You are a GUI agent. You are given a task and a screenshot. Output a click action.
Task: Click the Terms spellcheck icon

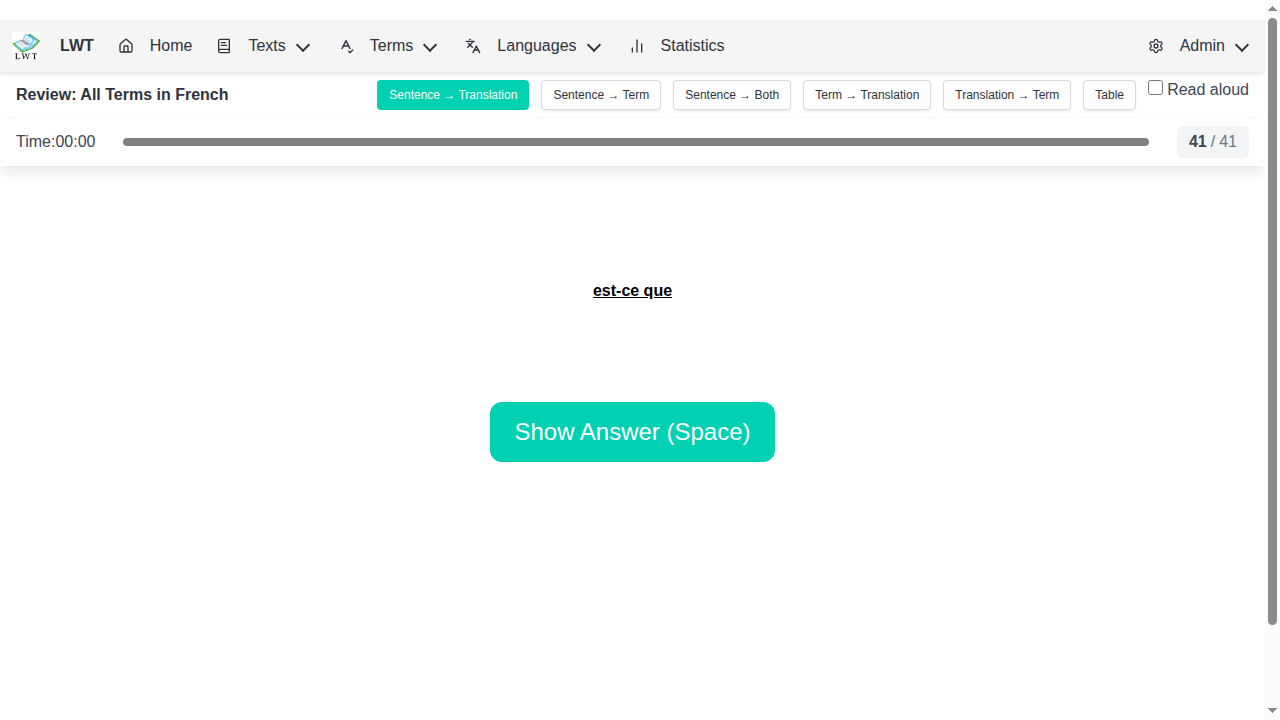347,46
